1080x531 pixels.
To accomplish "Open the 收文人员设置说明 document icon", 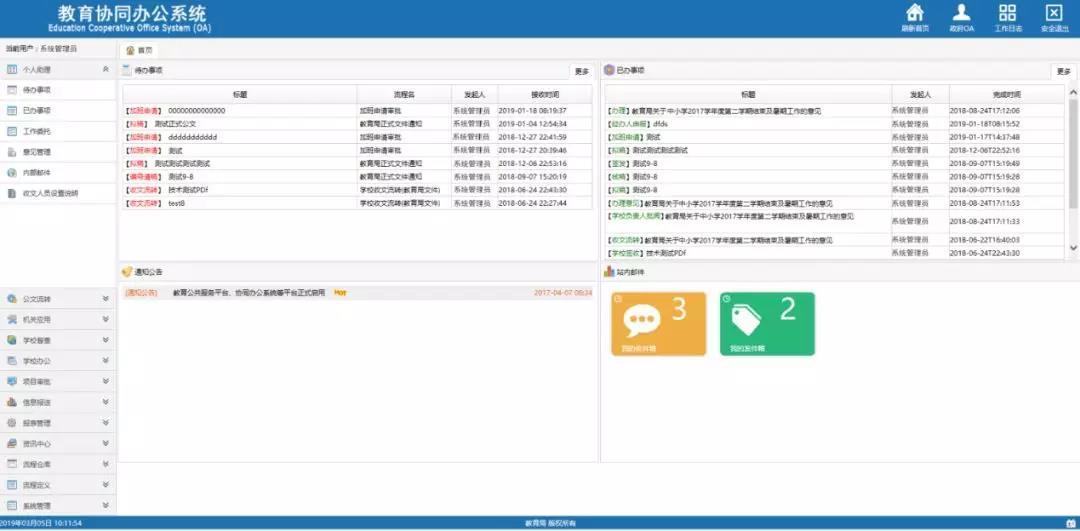I will coord(12,194).
